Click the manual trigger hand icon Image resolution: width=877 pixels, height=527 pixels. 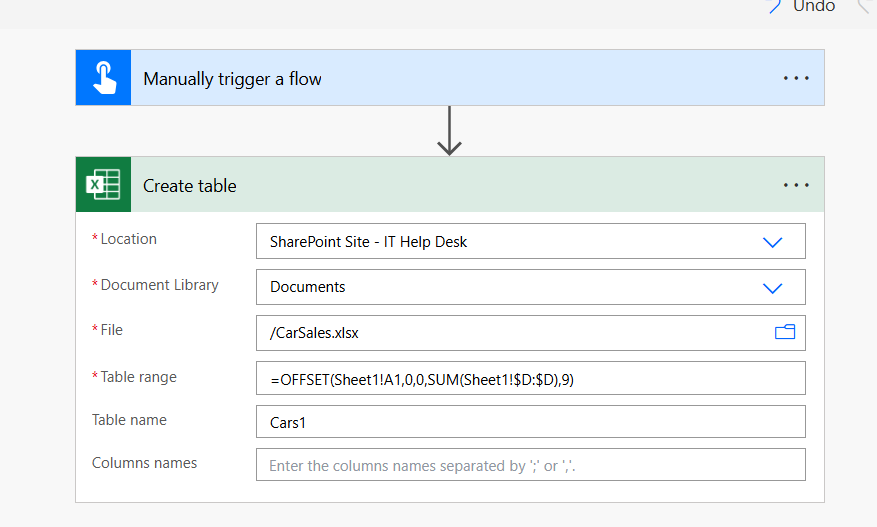click(x=103, y=78)
